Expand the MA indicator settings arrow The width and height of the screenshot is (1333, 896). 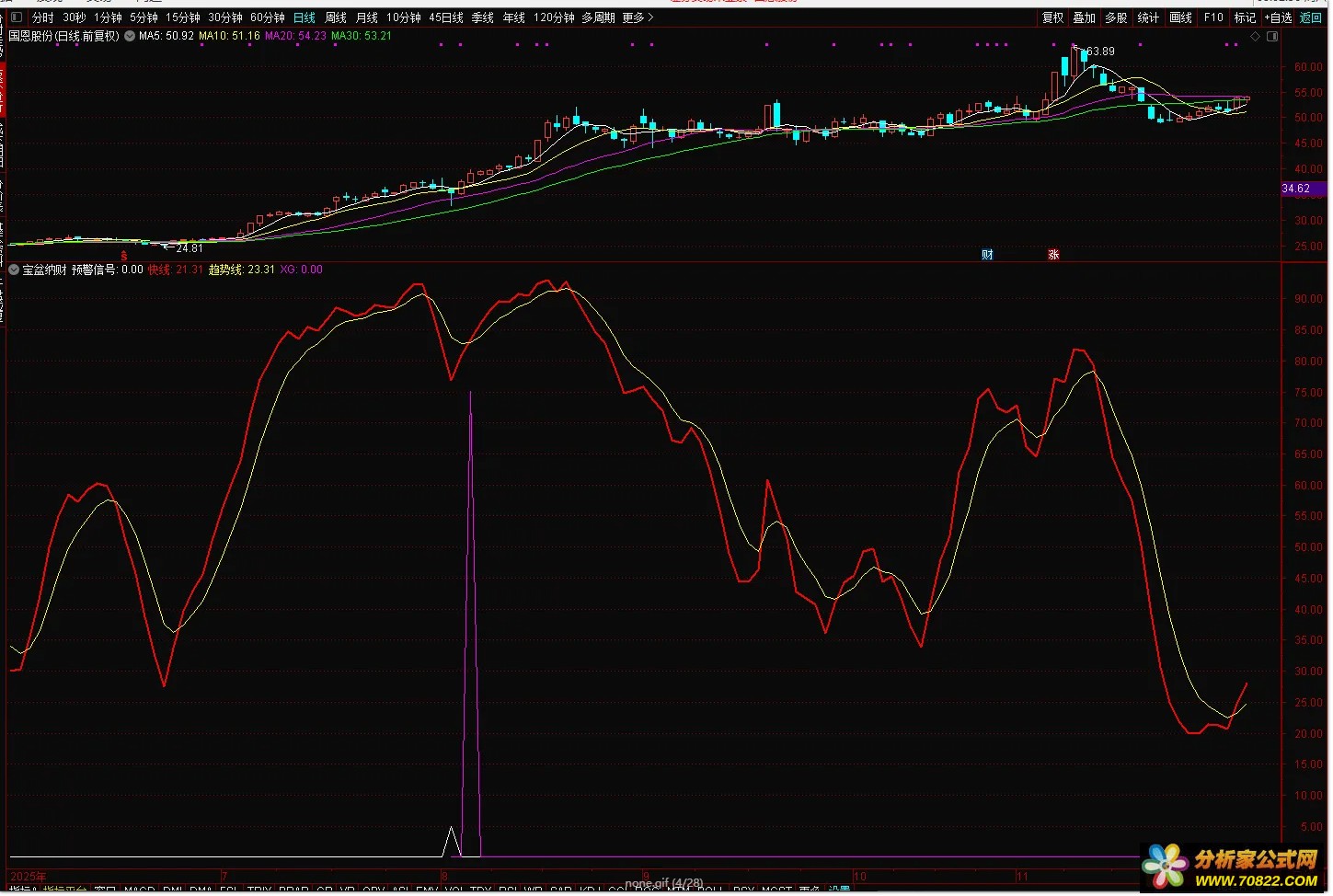coord(130,36)
